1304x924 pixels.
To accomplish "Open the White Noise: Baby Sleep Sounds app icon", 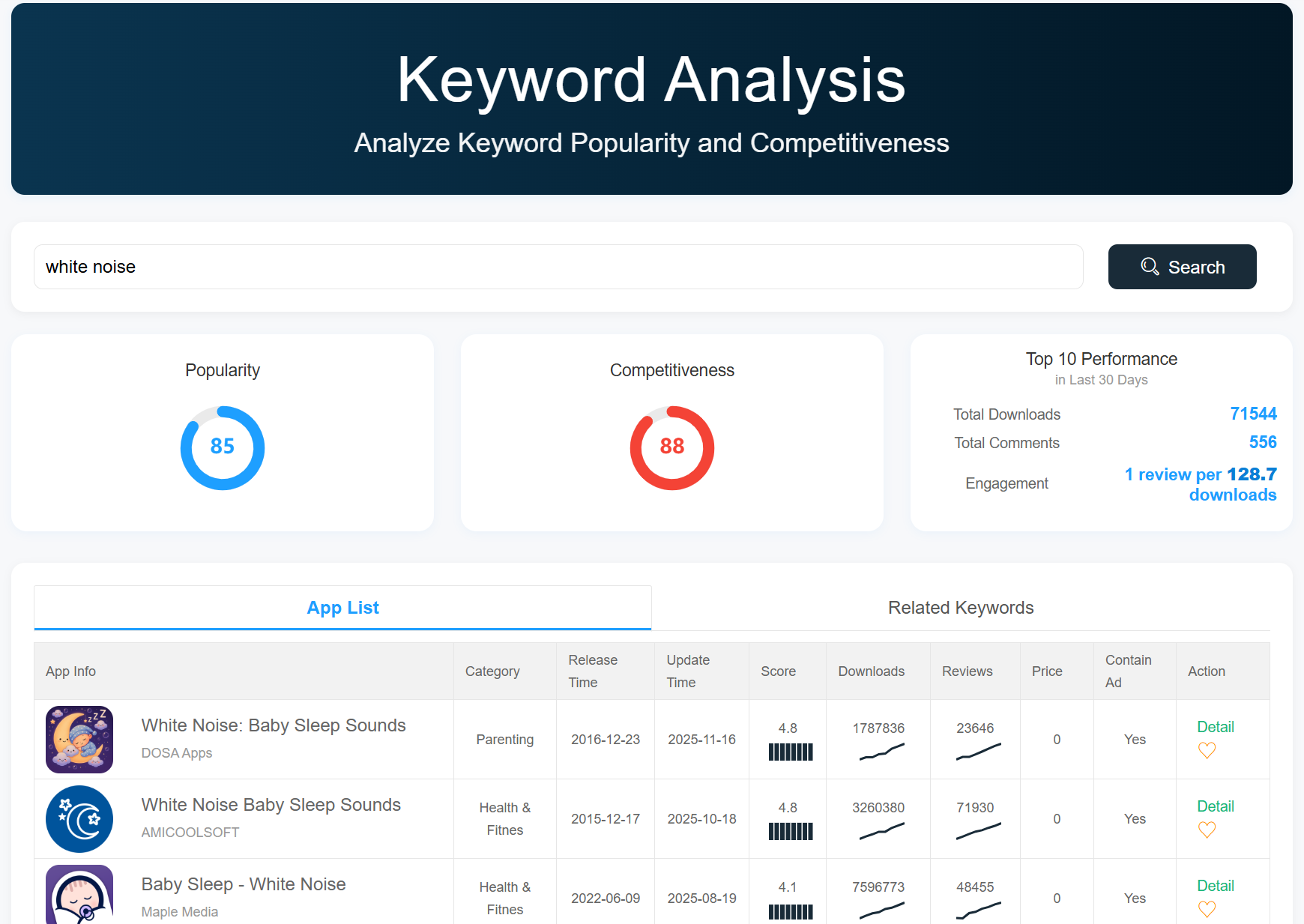I will tap(79, 740).
